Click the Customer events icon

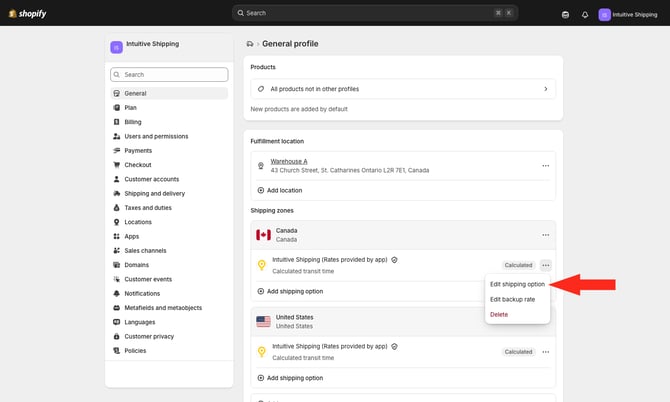(x=116, y=279)
